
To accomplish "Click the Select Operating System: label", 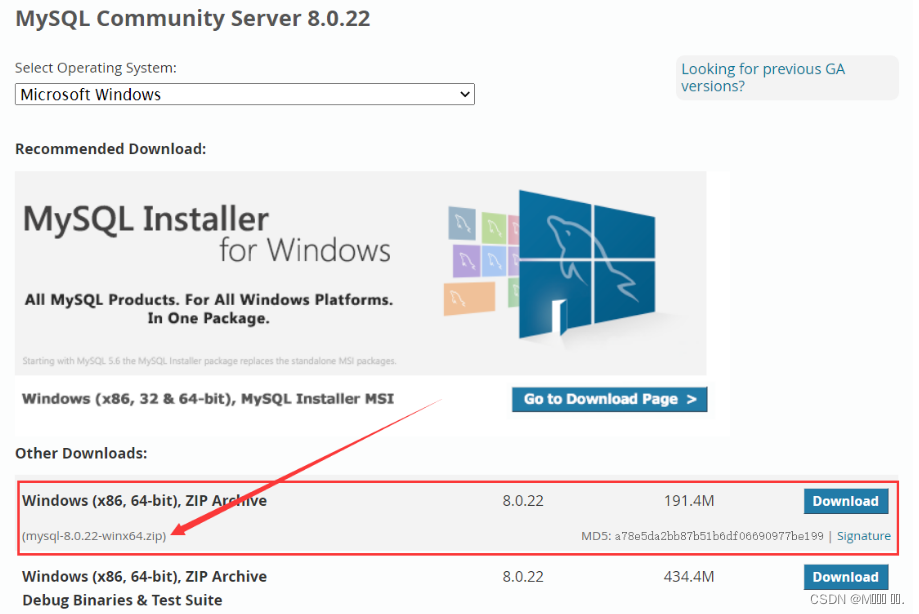I will (x=96, y=68).
